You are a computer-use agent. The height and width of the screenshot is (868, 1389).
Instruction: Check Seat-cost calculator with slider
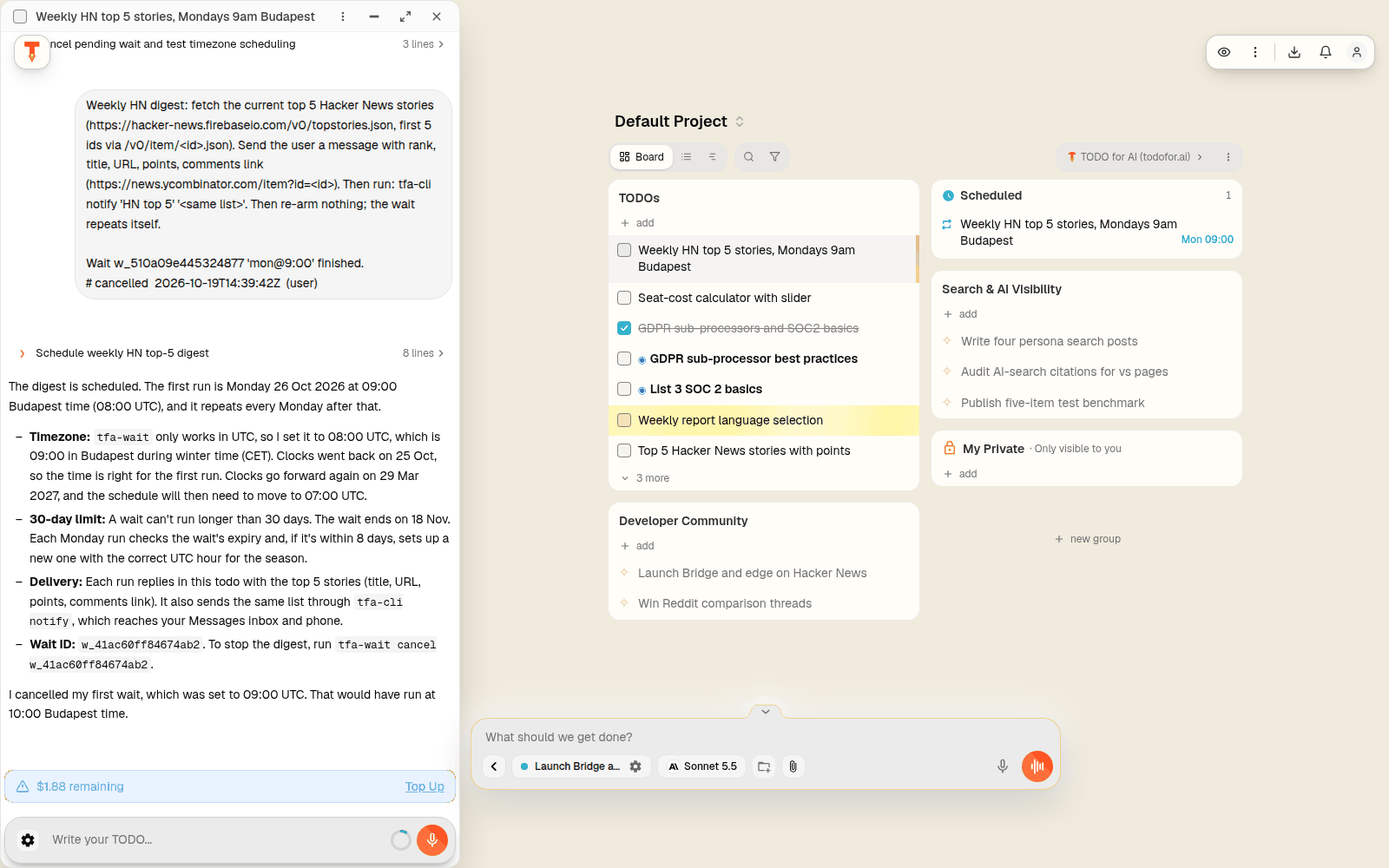point(624,298)
